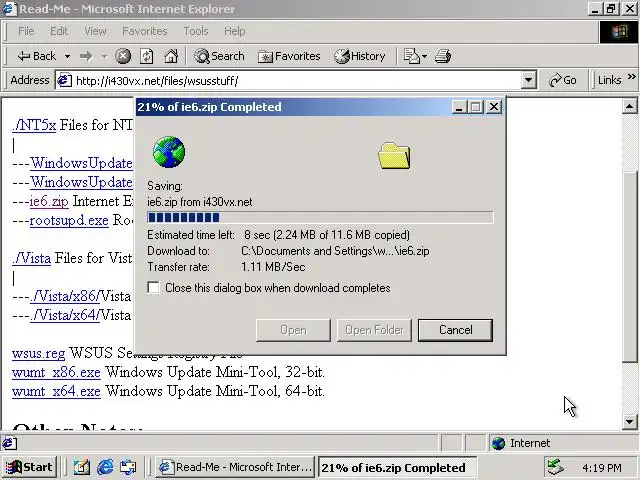Launch Internet Explorer from Quick Launch
This screenshot has width=640, height=480.
pyautogui.click(x=105, y=467)
